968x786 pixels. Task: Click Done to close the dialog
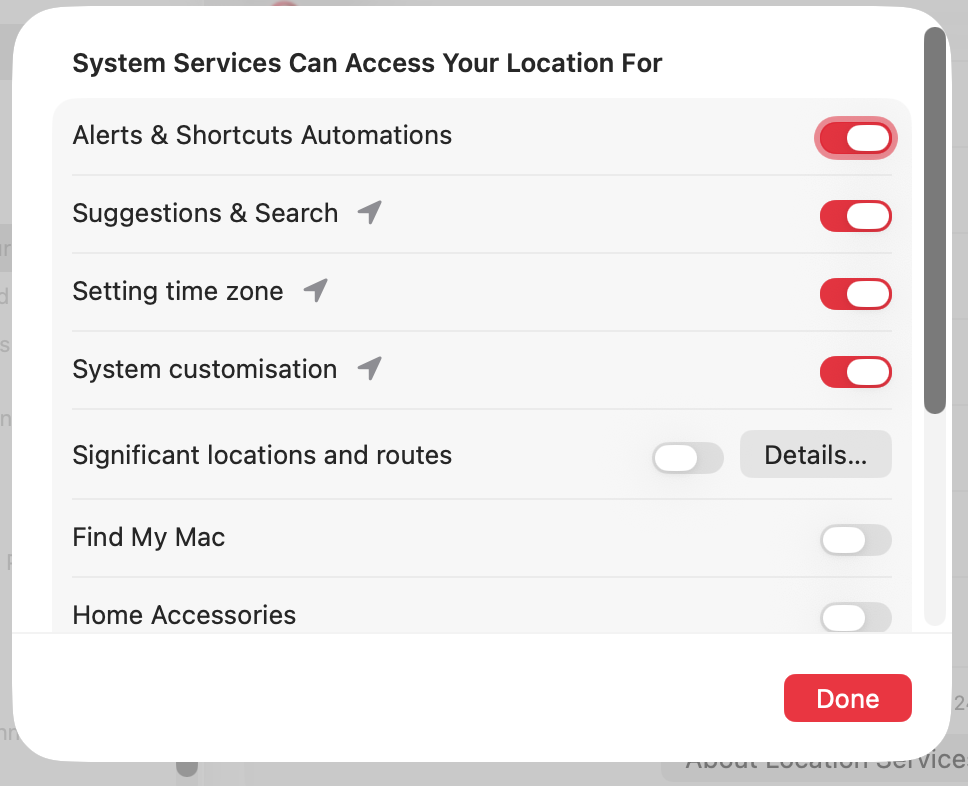(847, 698)
